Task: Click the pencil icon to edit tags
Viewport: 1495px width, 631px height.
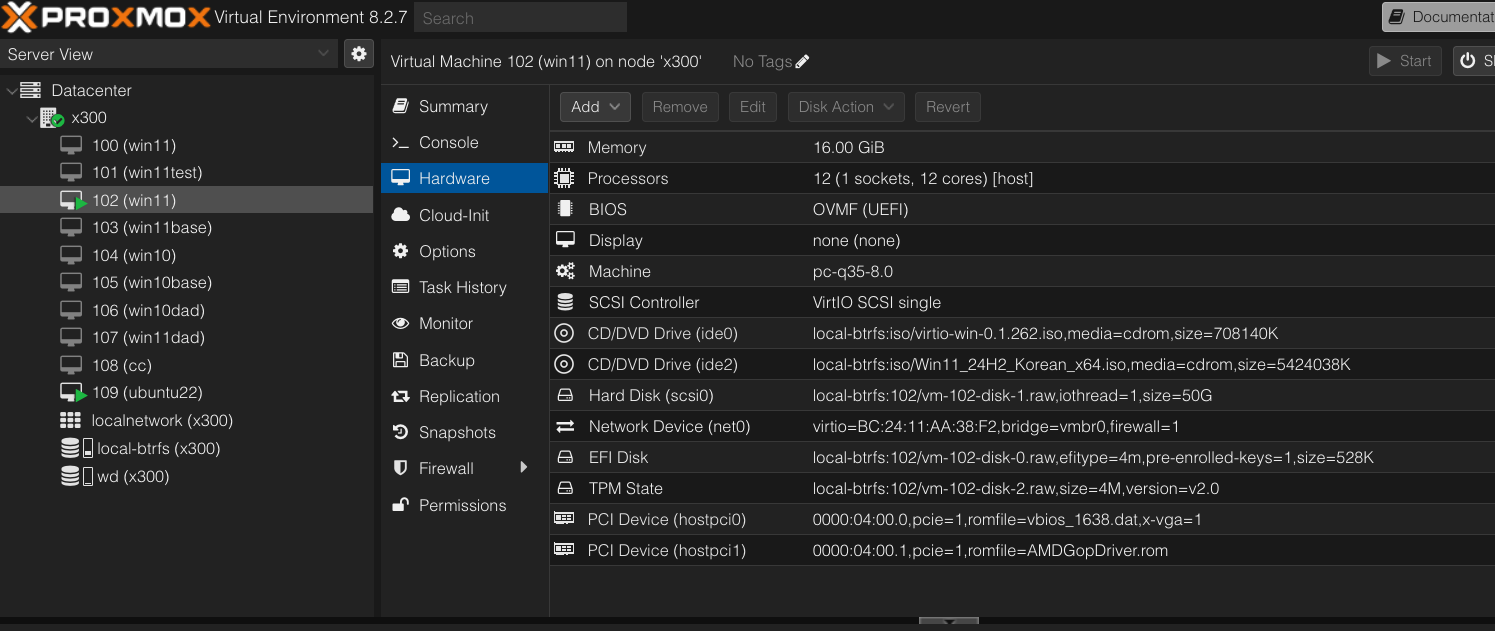Action: [802, 62]
